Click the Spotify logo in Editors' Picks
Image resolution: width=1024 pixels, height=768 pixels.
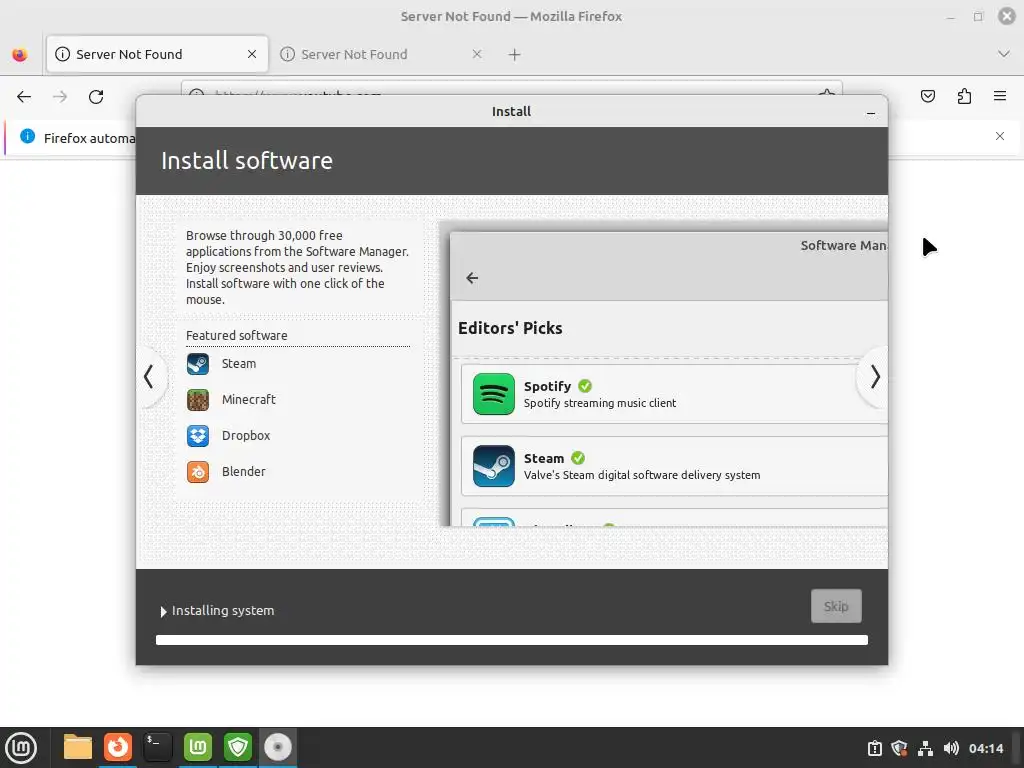tap(494, 394)
